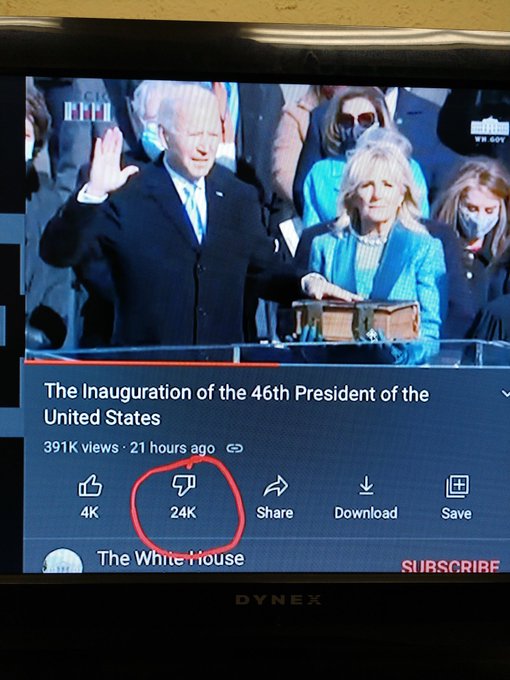Open The White House channel name link
This screenshot has height=680, width=510.
pos(171,558)
